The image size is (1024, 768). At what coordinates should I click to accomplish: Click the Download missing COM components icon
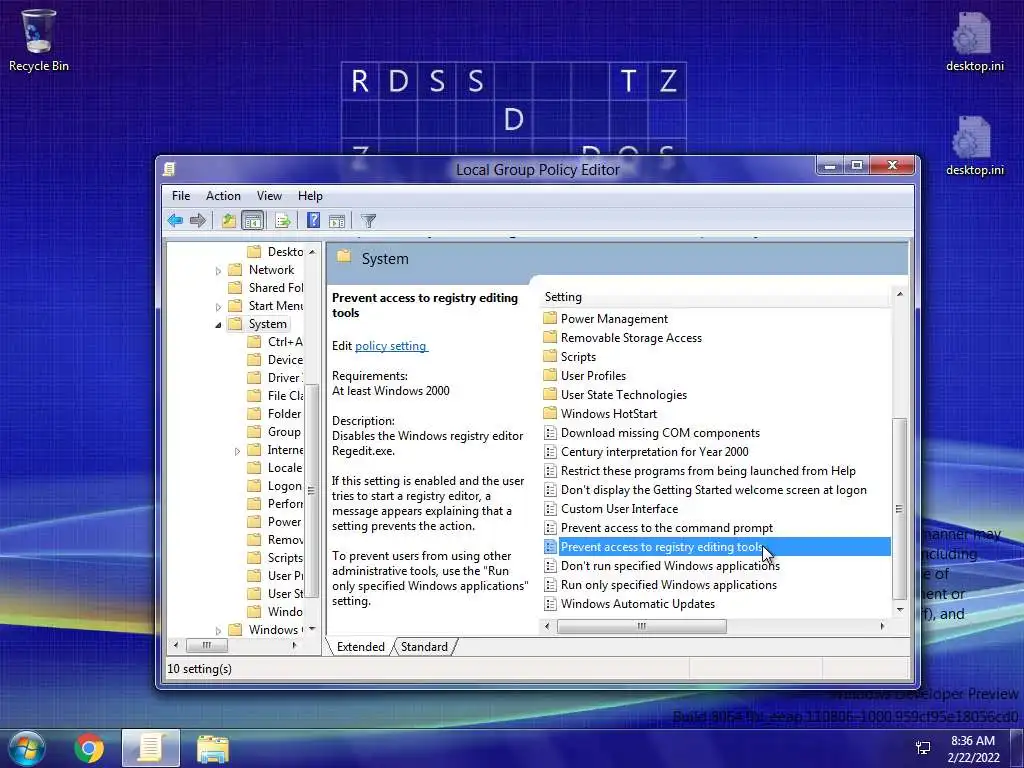(x=551, y=433)
